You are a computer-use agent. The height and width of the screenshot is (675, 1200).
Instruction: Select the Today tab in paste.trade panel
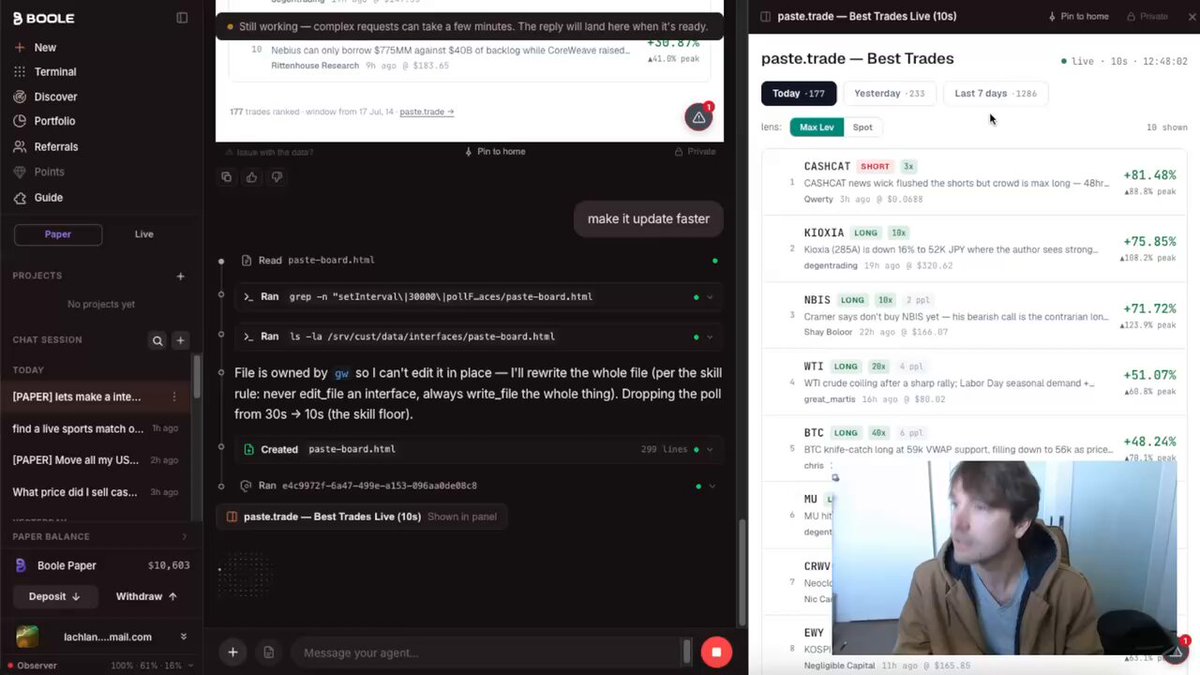[x=799, y=93]
